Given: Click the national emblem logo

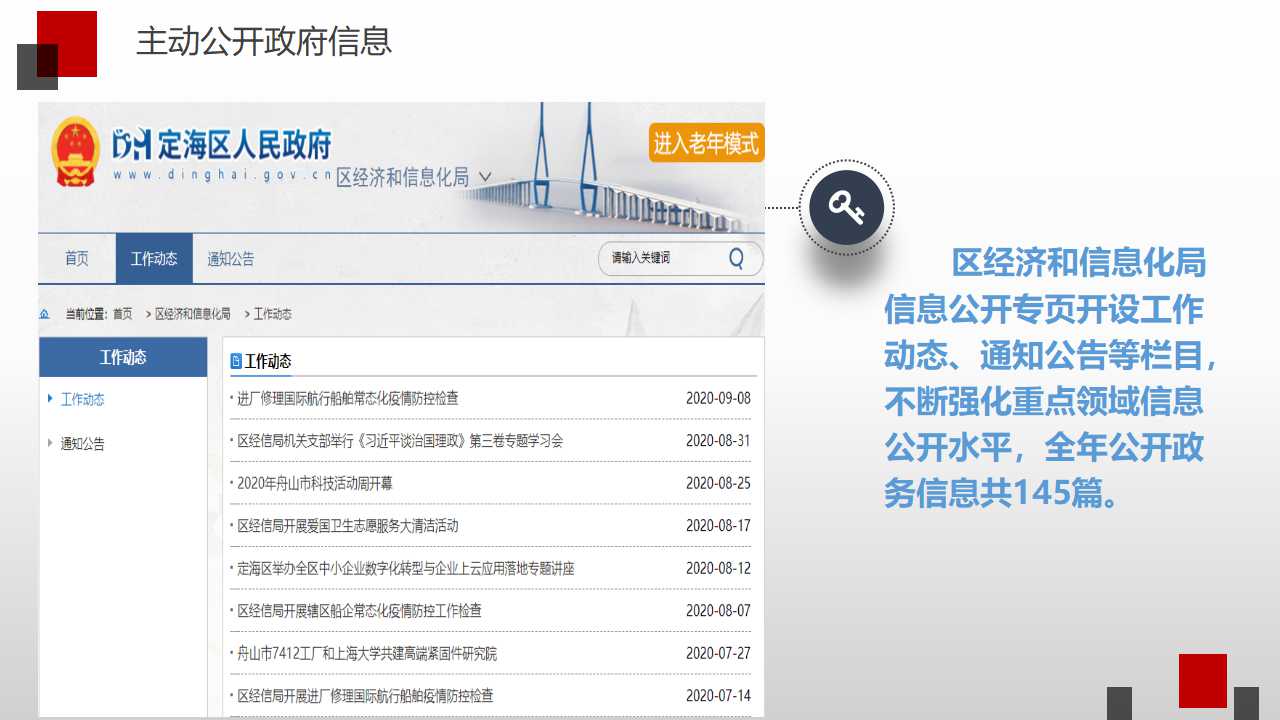Looking at the screenshot, I should coord(76,151).
